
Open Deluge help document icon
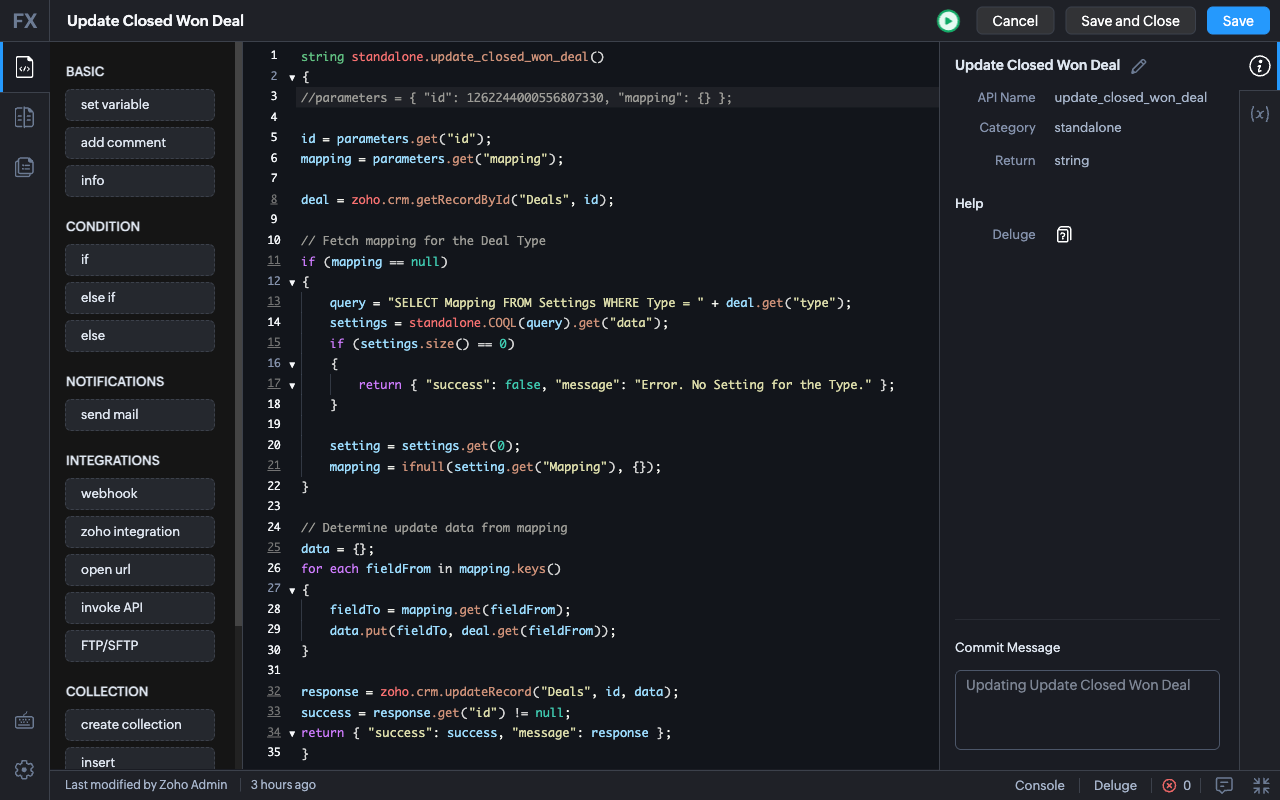[1064, 235]
